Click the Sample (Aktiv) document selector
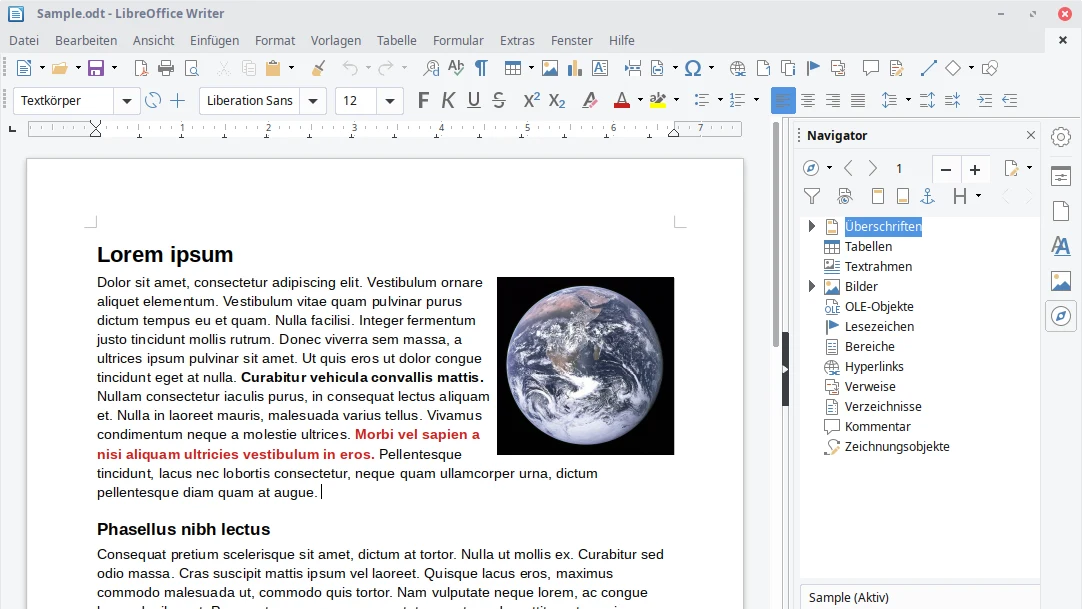 click(920, 597)
